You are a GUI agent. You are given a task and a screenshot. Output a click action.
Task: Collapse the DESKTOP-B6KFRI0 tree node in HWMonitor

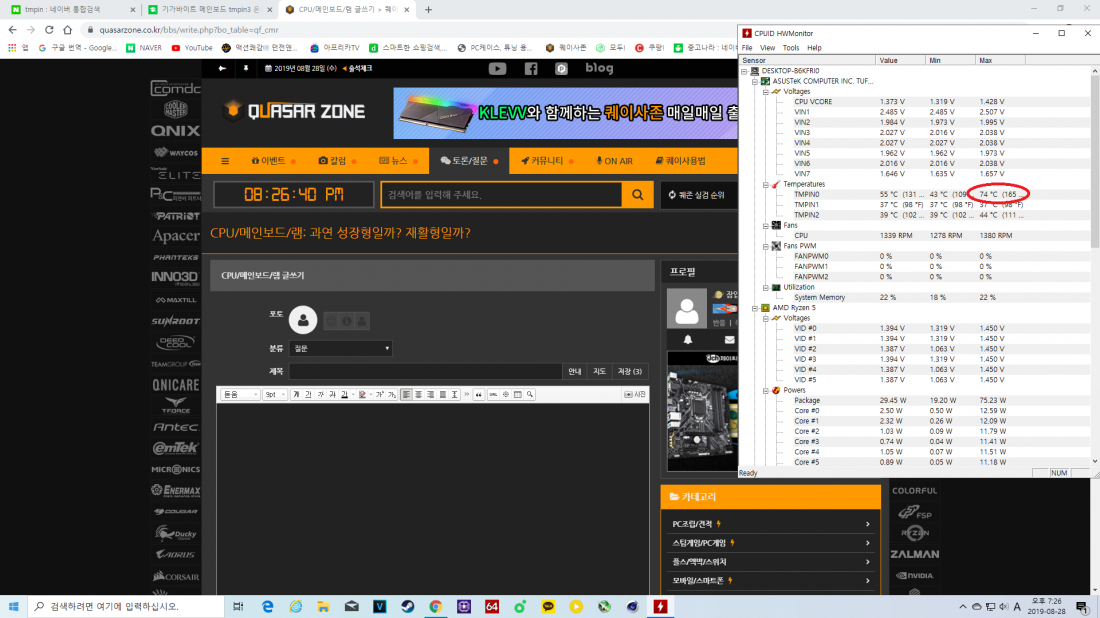[x=743, y=70]
